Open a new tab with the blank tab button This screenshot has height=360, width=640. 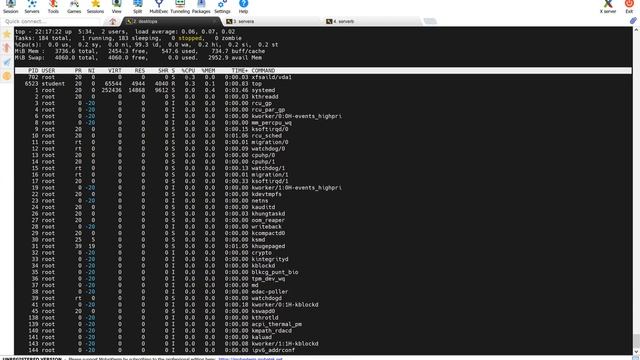430,21
